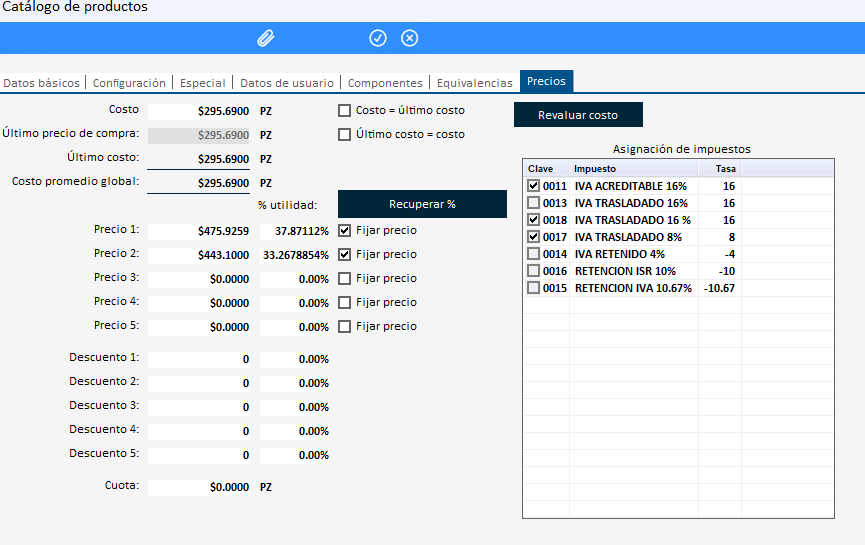Screen dimensions: 865x545
Task: Enable tax 0014 IVA RETENIDO 4%
Action: coord(534,254)
